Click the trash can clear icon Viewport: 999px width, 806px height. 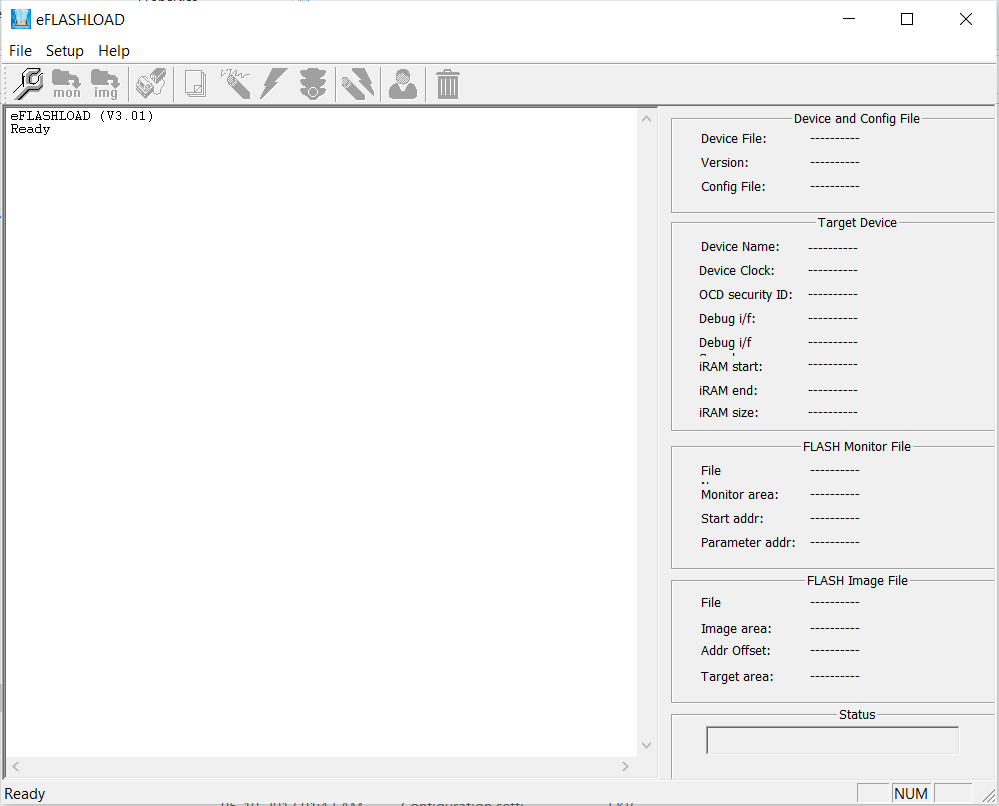coord(447,83)
